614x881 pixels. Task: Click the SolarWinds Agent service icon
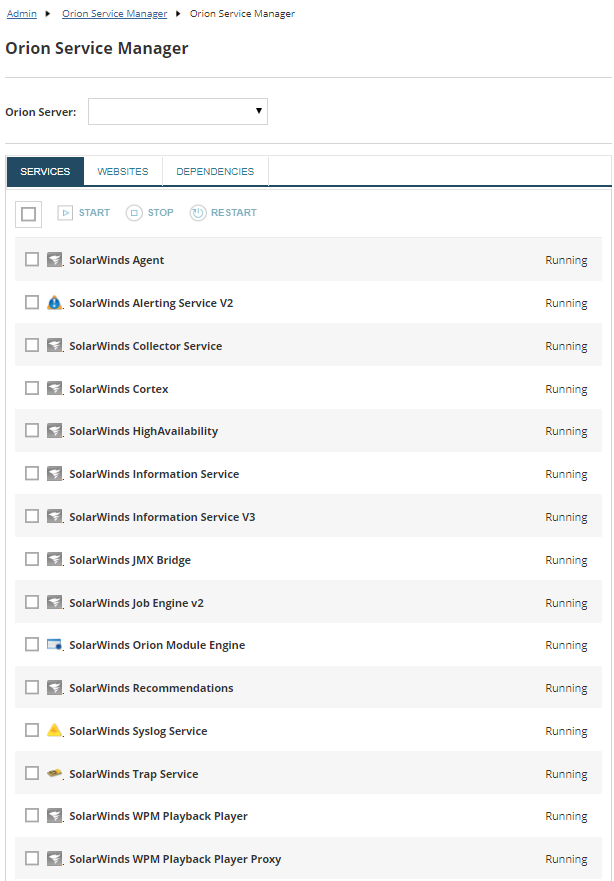pos(55,259)
